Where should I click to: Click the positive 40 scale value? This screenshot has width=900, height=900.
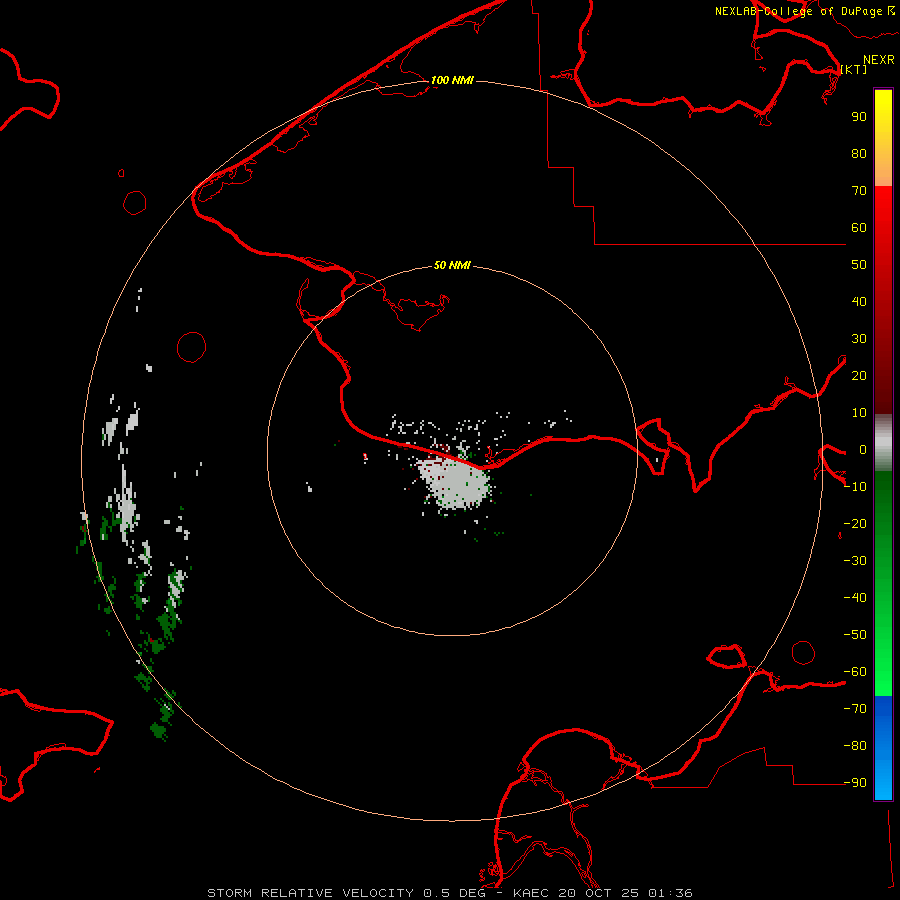tap(859, 302)
